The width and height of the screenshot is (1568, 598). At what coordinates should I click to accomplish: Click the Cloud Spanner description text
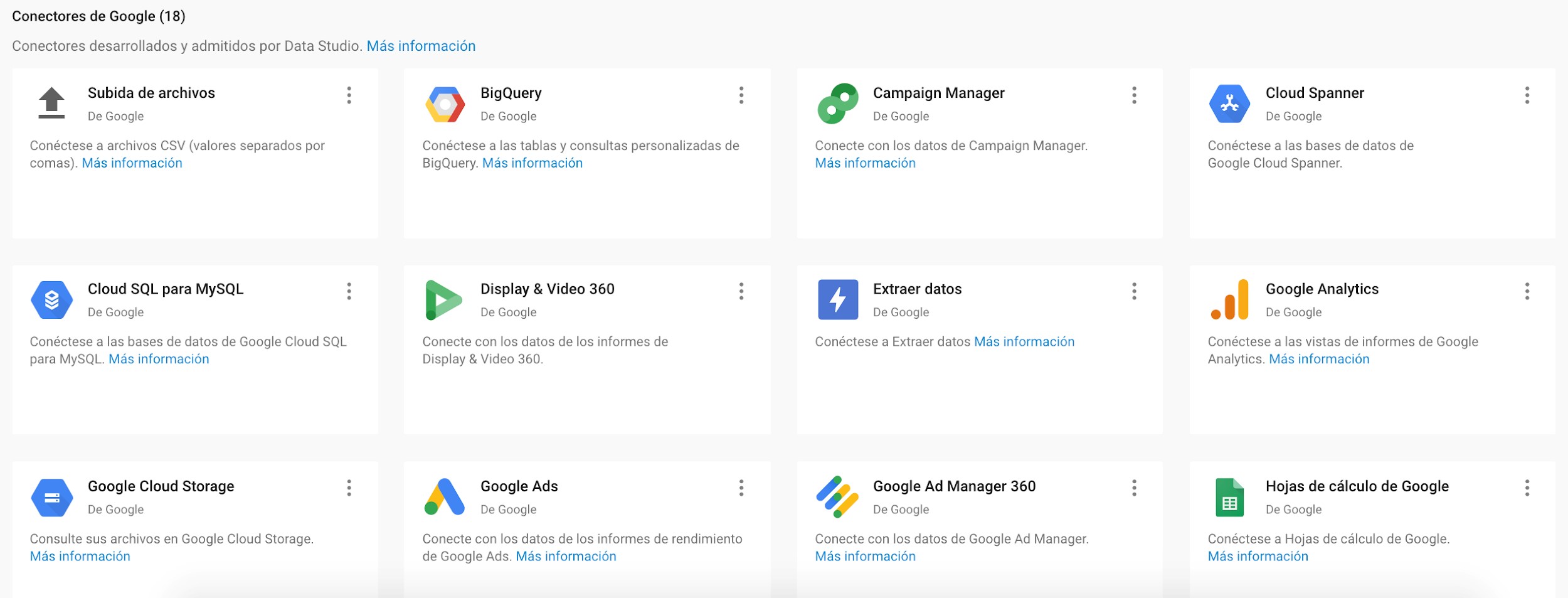click(1310, 154)
